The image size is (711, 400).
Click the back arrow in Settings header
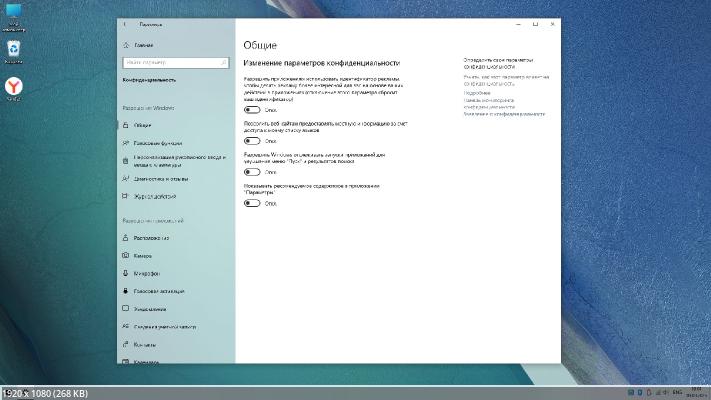pyautogui.click(x=125, y=23)
